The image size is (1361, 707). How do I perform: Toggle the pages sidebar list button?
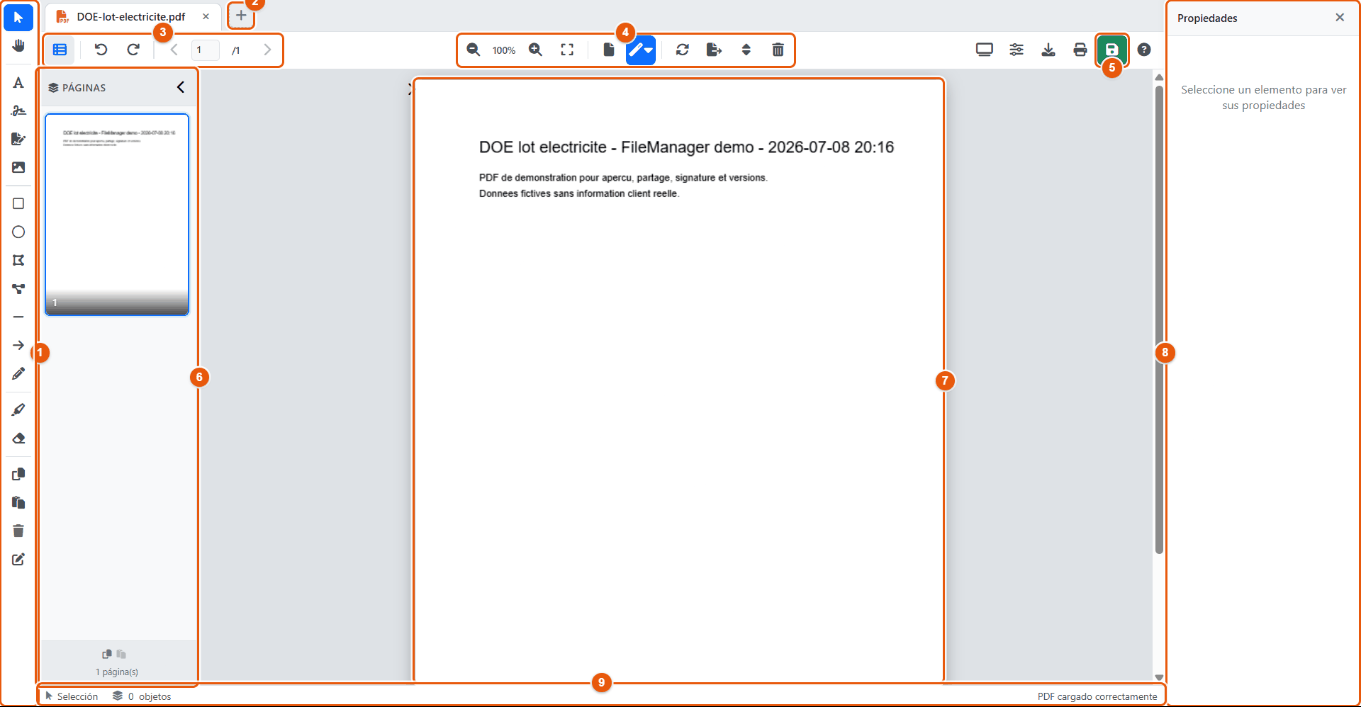(60, 49)
